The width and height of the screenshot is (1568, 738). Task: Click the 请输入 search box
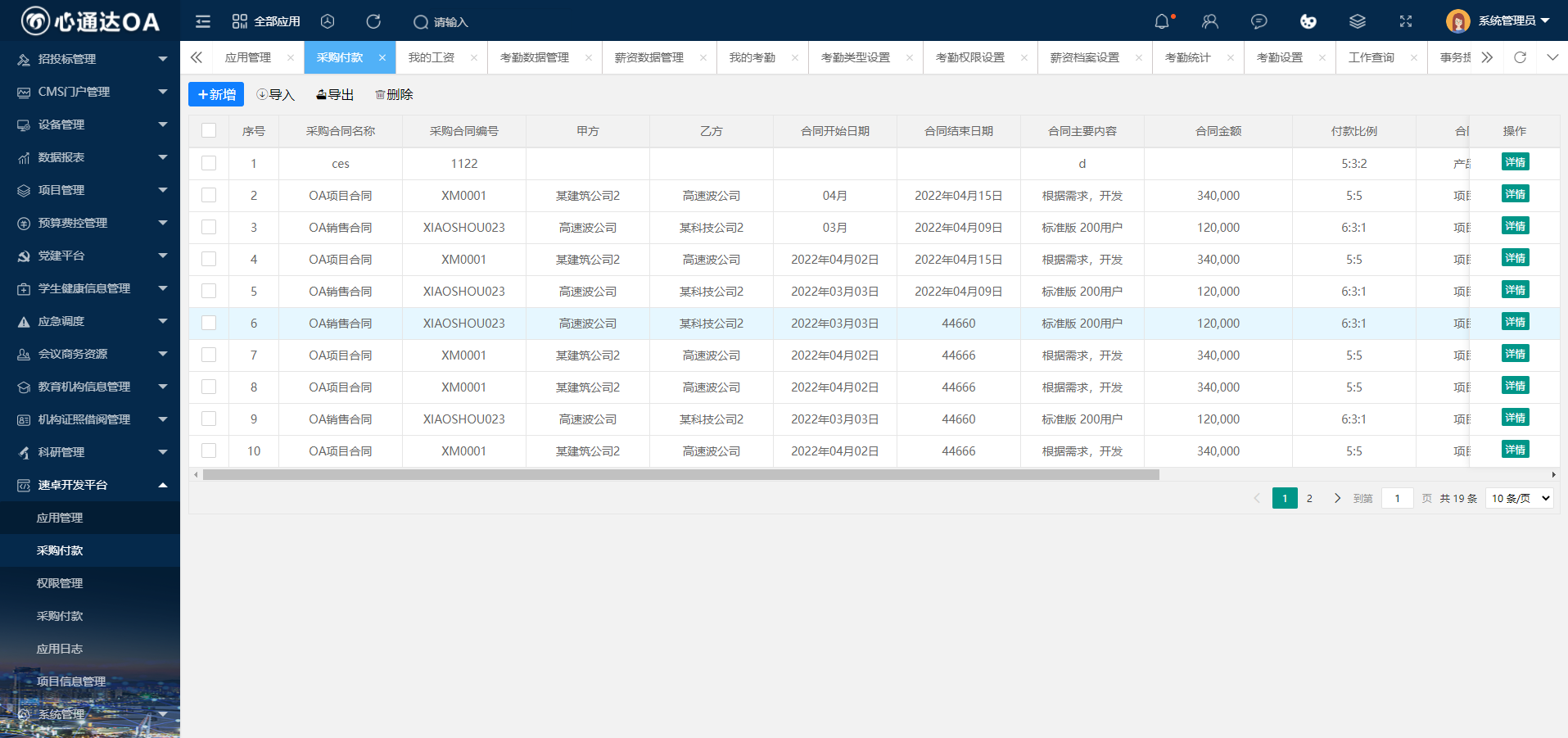tap(450, 22)
